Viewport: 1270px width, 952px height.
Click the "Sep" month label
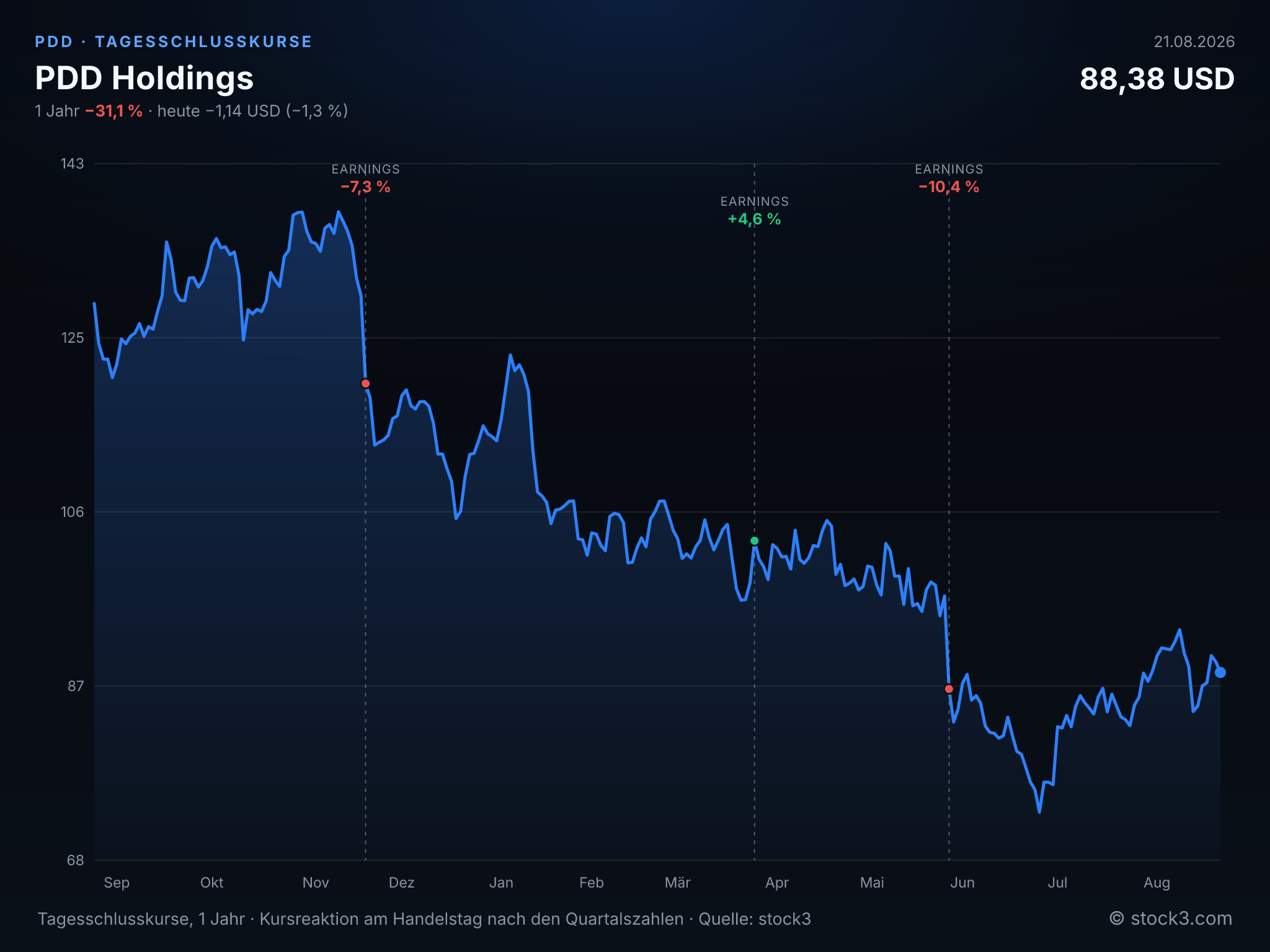tap(117, 883)
